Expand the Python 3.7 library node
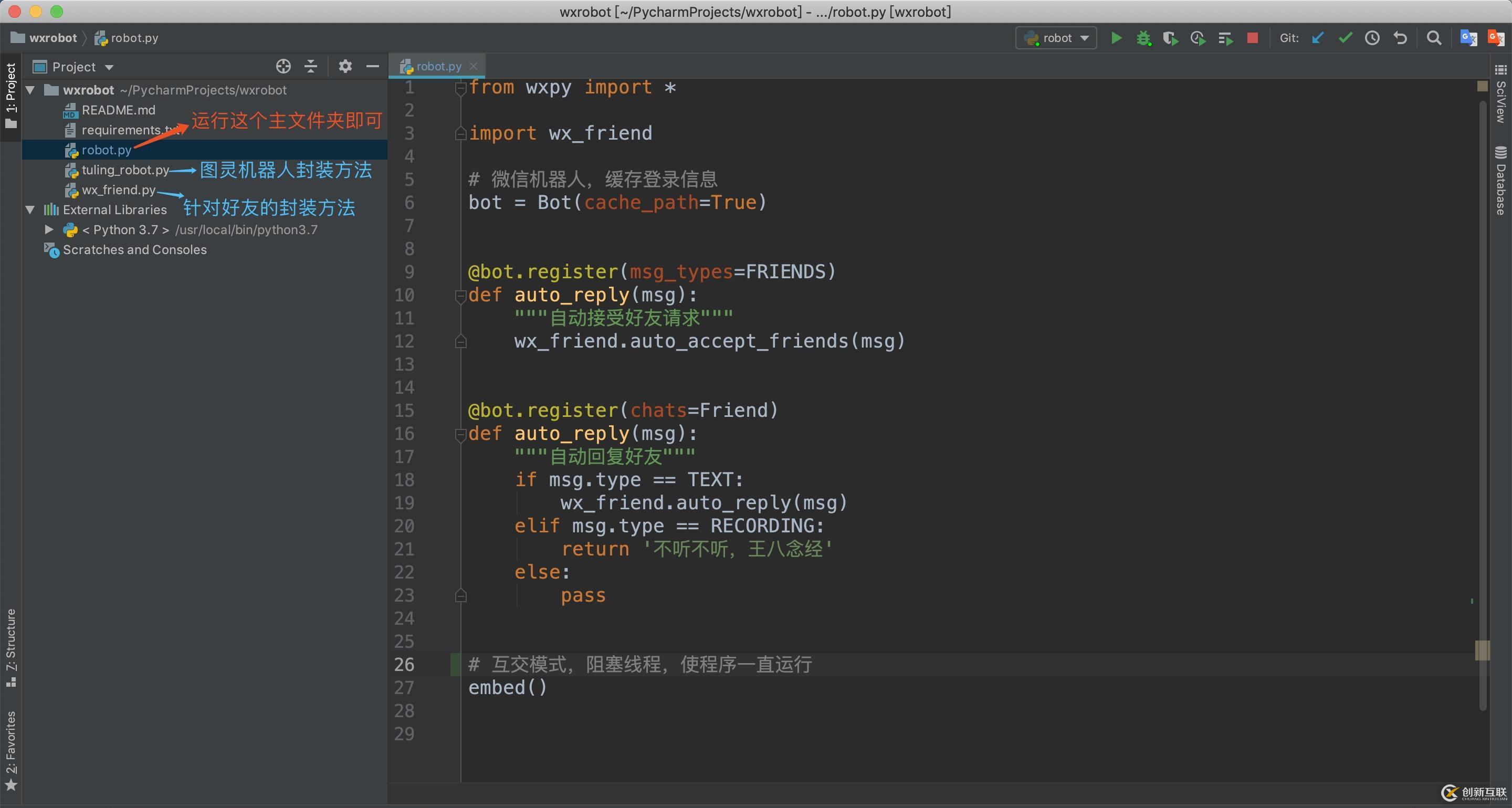The width and height of the screenshot is (1512, 808). [49, 229]
